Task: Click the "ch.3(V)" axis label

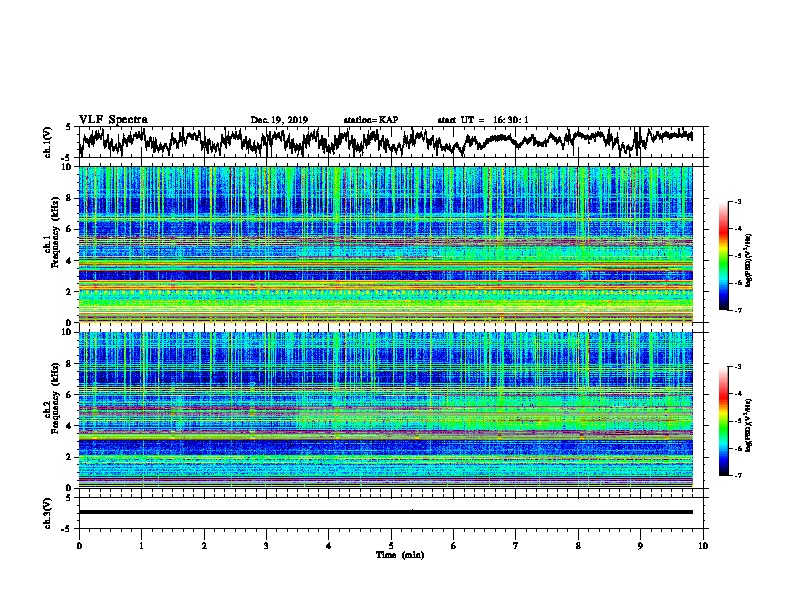Action: click(x=48, y=513)
